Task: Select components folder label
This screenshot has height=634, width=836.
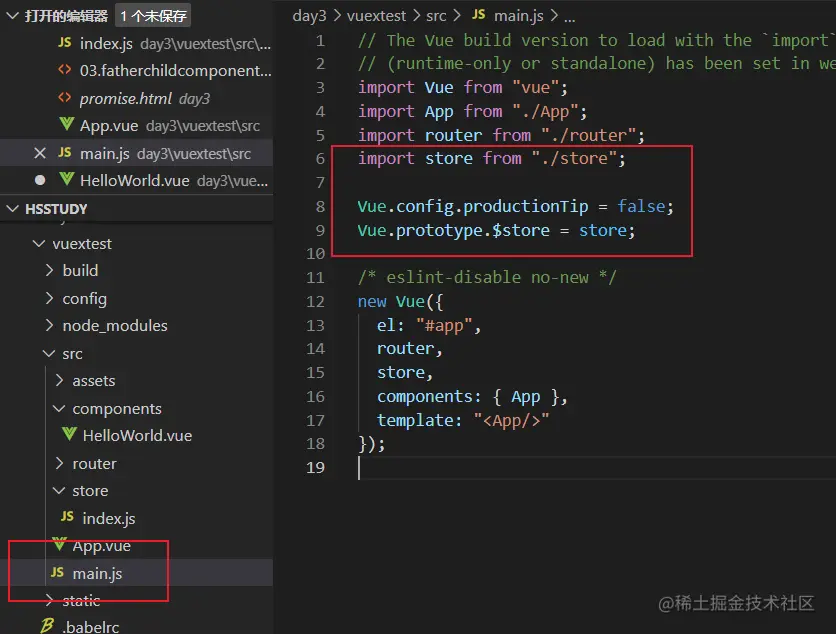Action: (117, 409)
